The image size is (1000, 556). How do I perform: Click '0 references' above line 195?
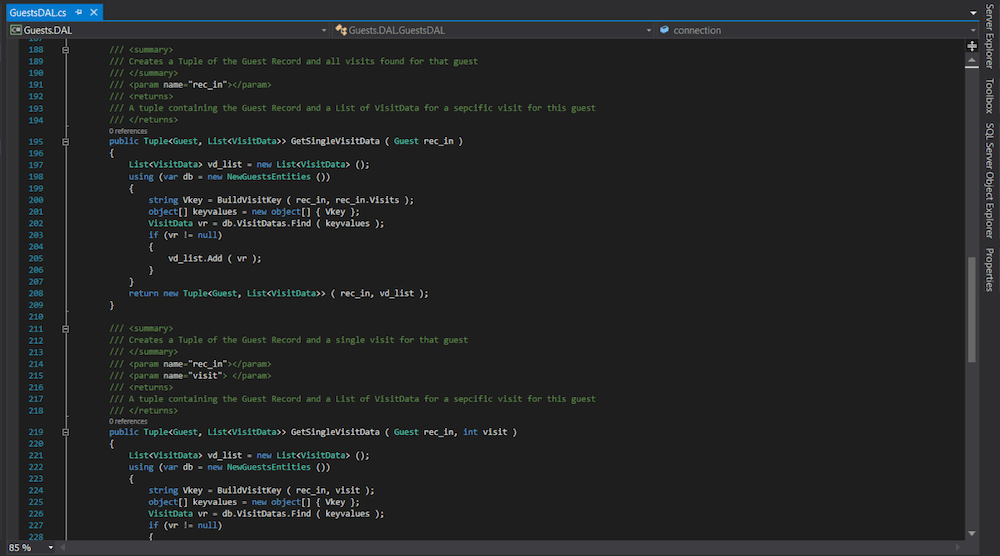pyautogui.click(x=128, y=131)
